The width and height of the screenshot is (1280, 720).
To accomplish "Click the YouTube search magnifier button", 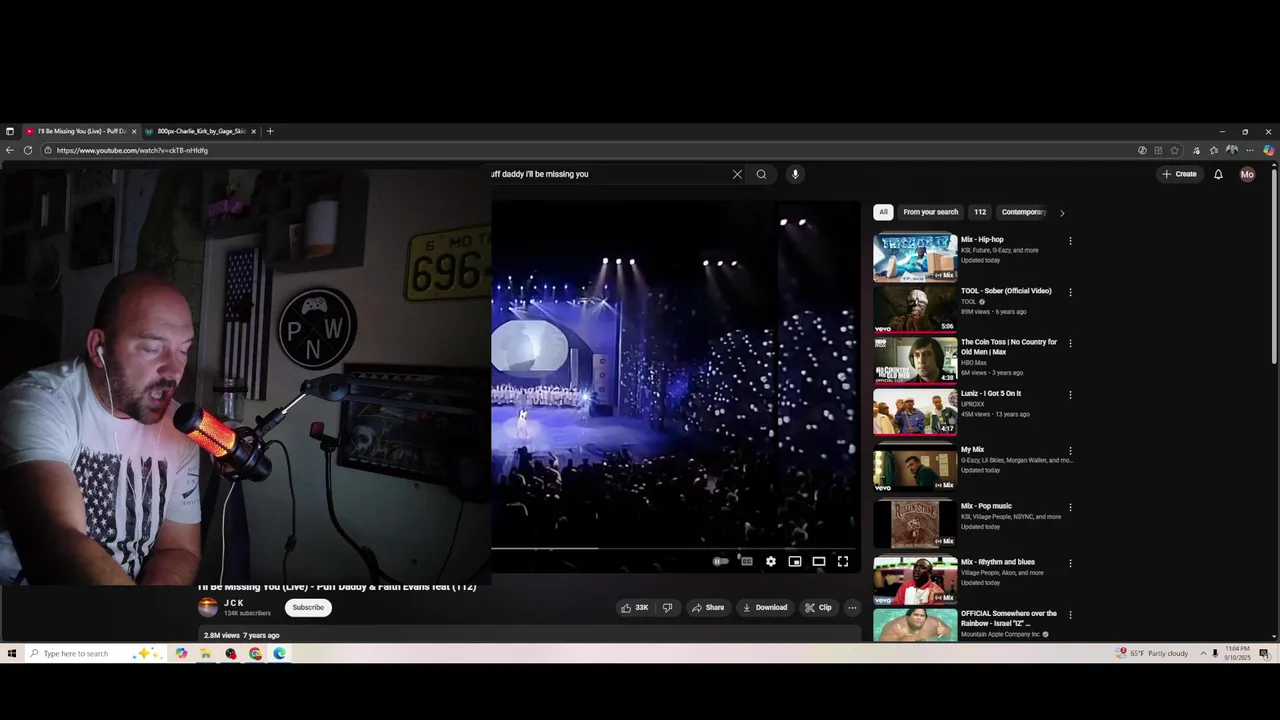I will (x=761, y=174).
